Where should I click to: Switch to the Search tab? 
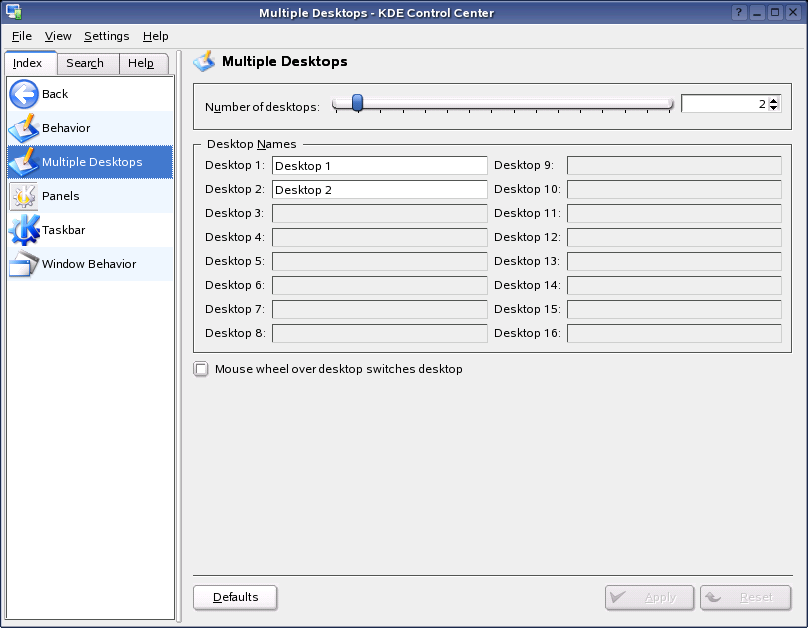click(x=88, y=63)
